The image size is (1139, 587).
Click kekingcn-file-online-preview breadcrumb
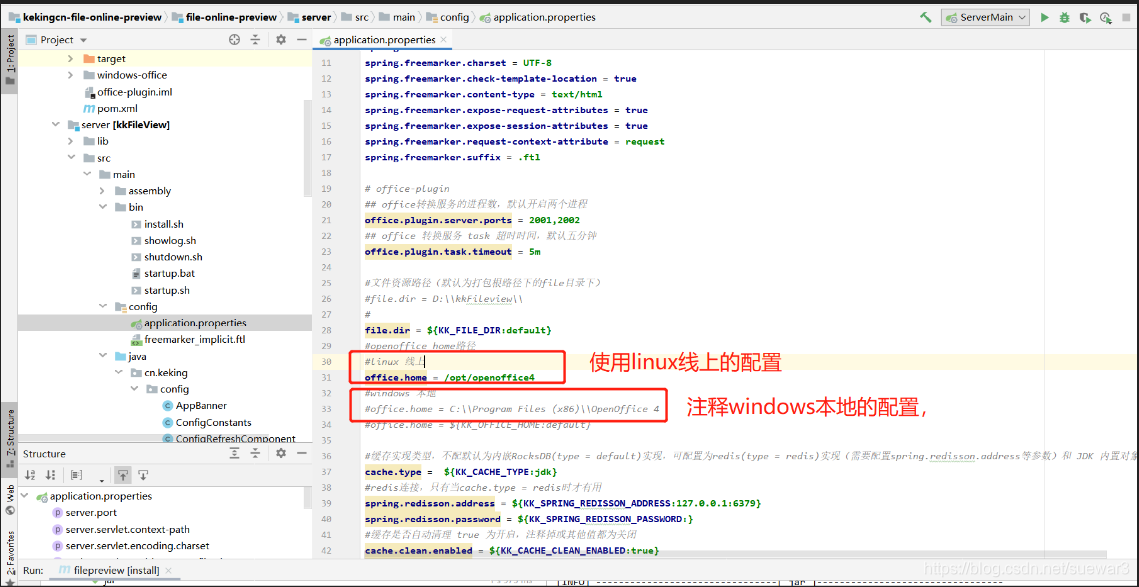tap(85, 17)
